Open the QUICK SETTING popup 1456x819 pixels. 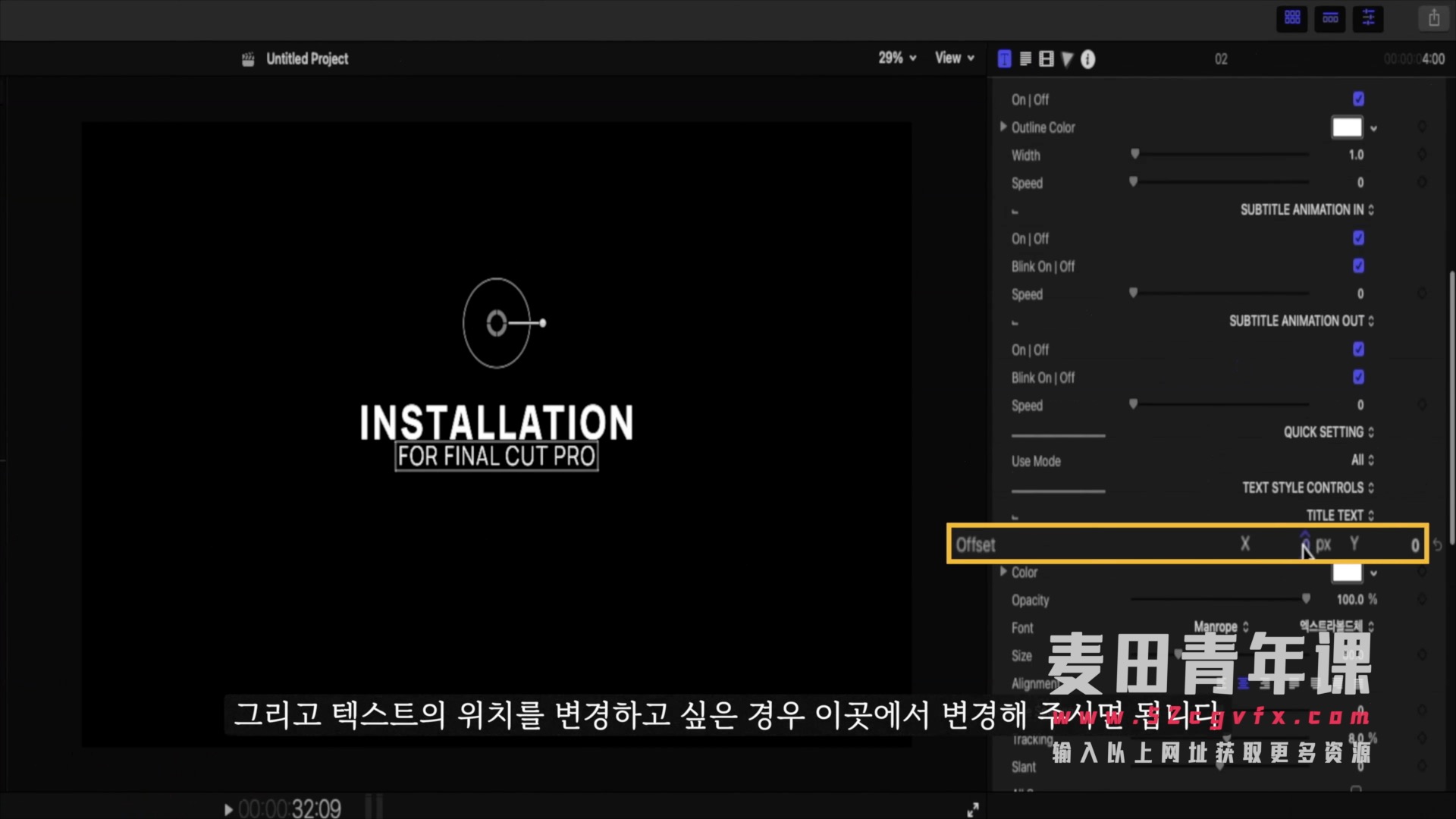point(1329,432)
